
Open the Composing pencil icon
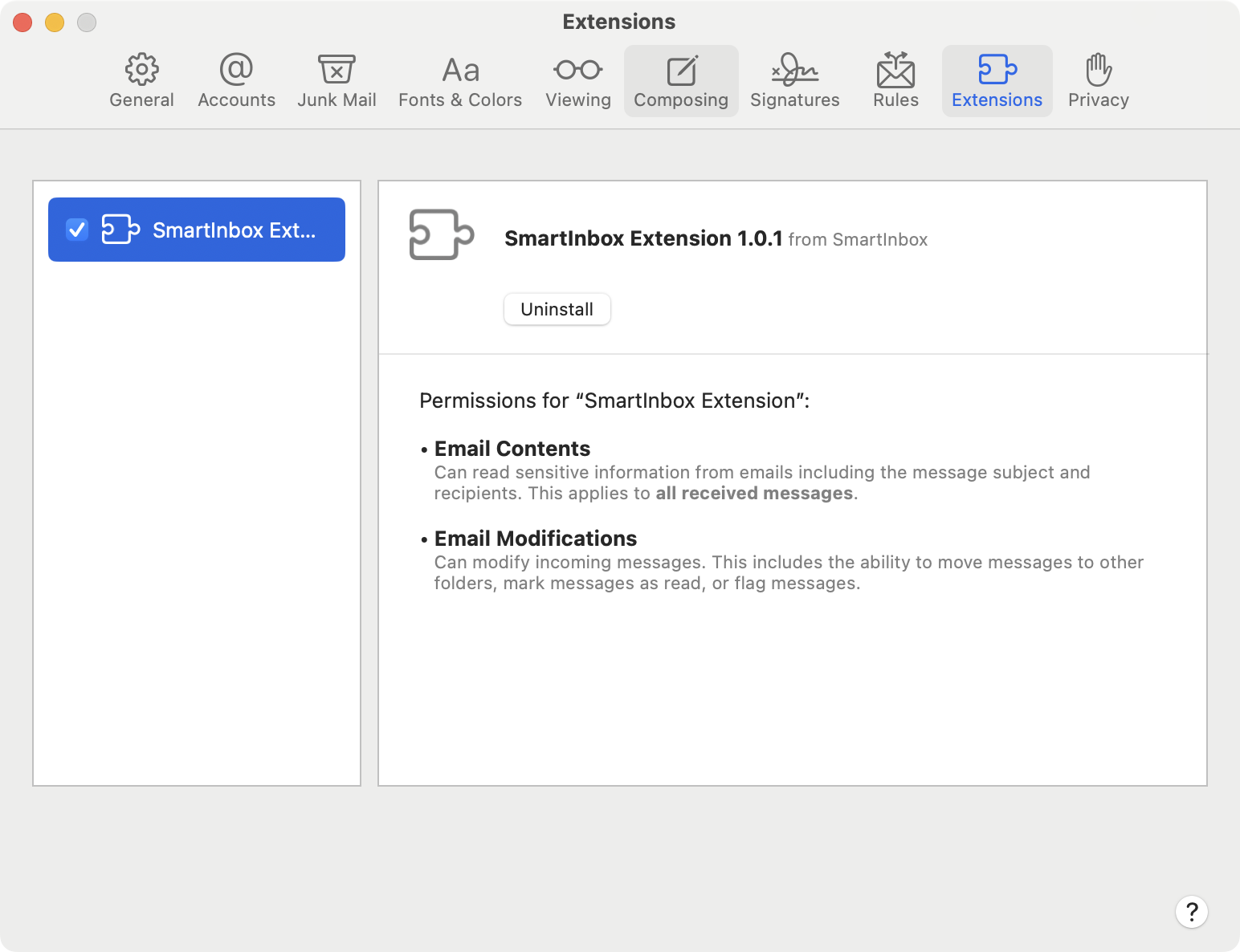pos(682,70)
